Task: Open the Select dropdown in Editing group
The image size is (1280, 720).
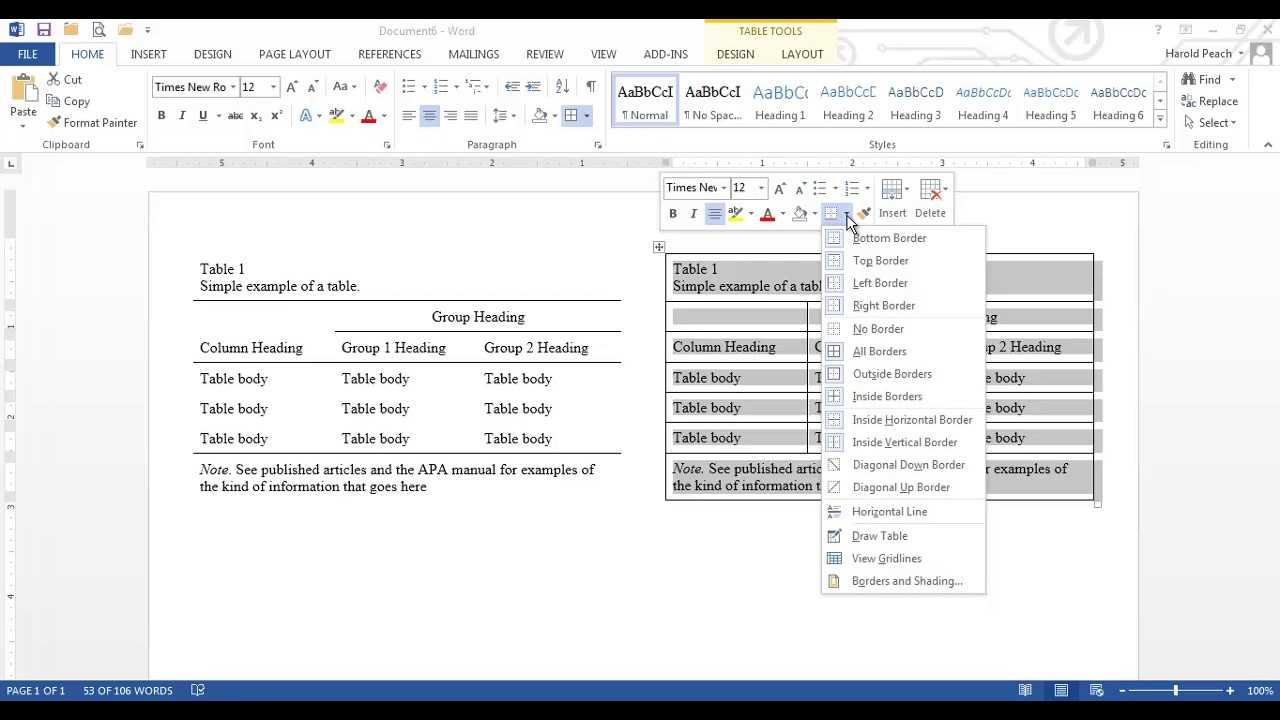Action: (x=1210, y=123)
